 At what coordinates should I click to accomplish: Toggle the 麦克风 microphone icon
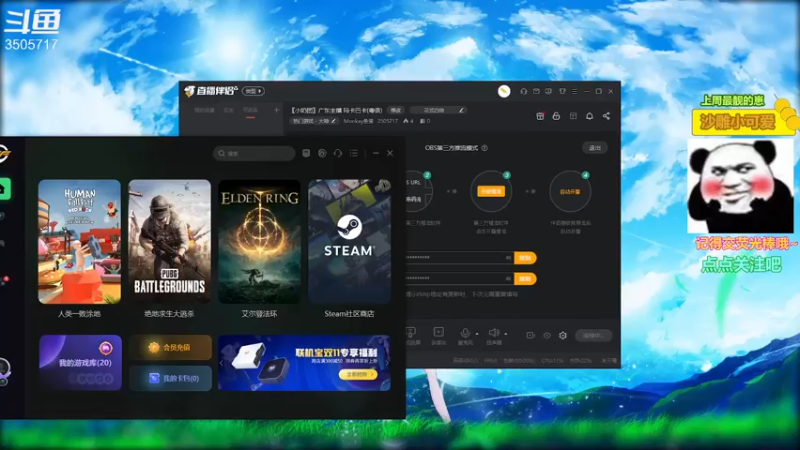(x=465, y=335)
